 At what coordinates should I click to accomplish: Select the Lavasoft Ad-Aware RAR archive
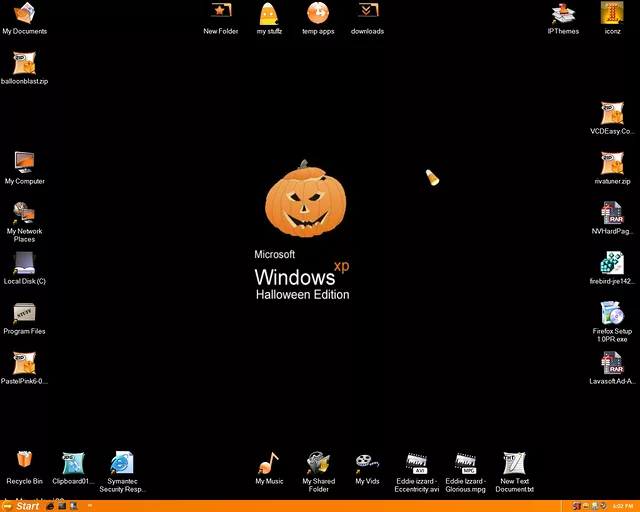612,364
